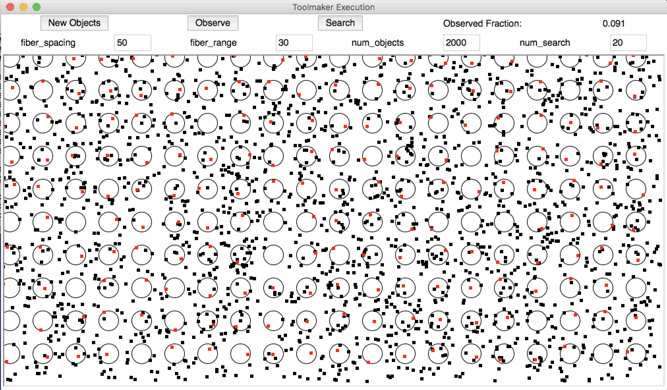Focus the fiber_spacing input field
Image resolution: width=667 pixels, height=390 pixels.
[x=133, y=43]
